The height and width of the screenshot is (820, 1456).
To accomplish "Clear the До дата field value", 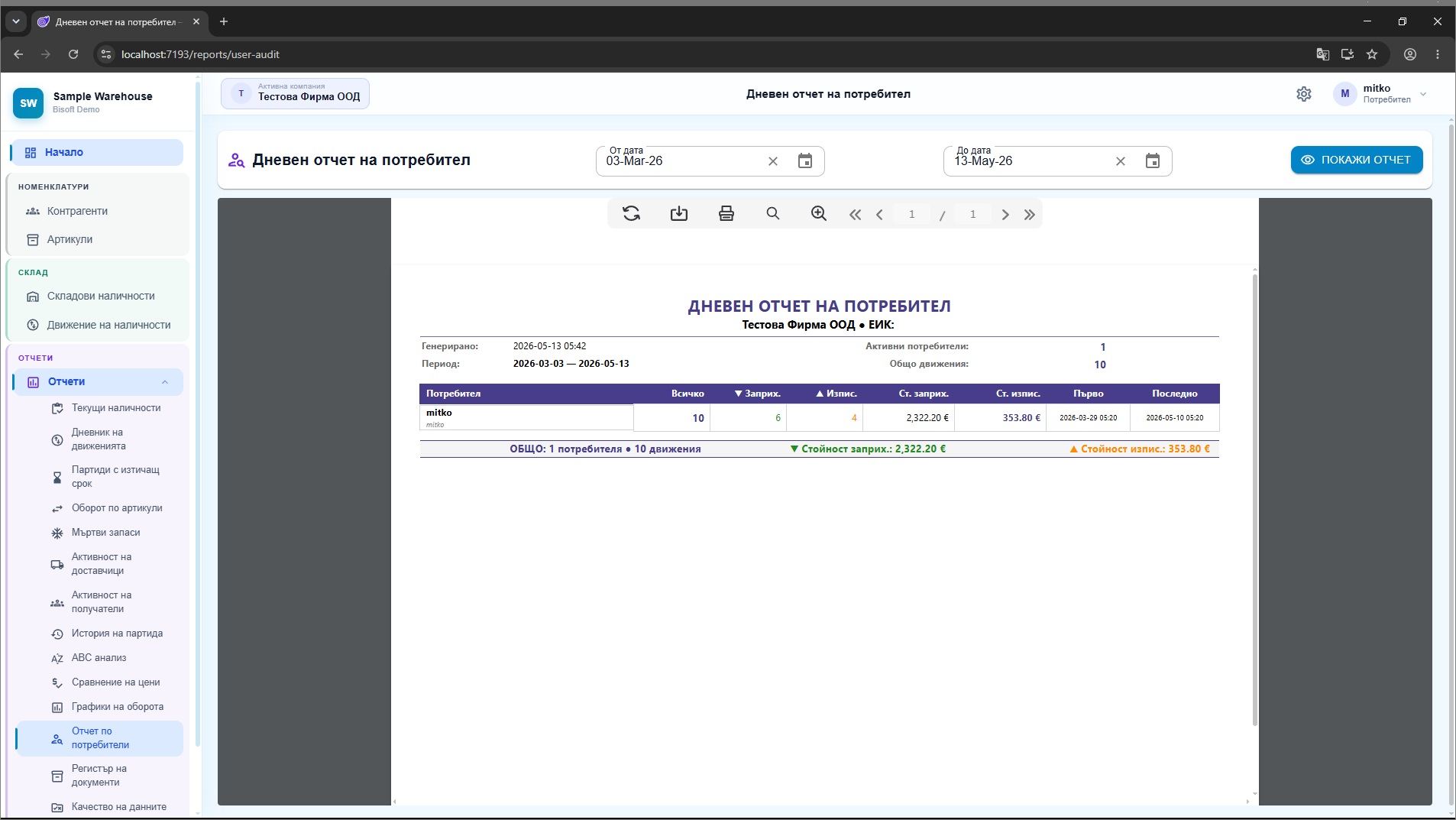I will pos(1121,161).
